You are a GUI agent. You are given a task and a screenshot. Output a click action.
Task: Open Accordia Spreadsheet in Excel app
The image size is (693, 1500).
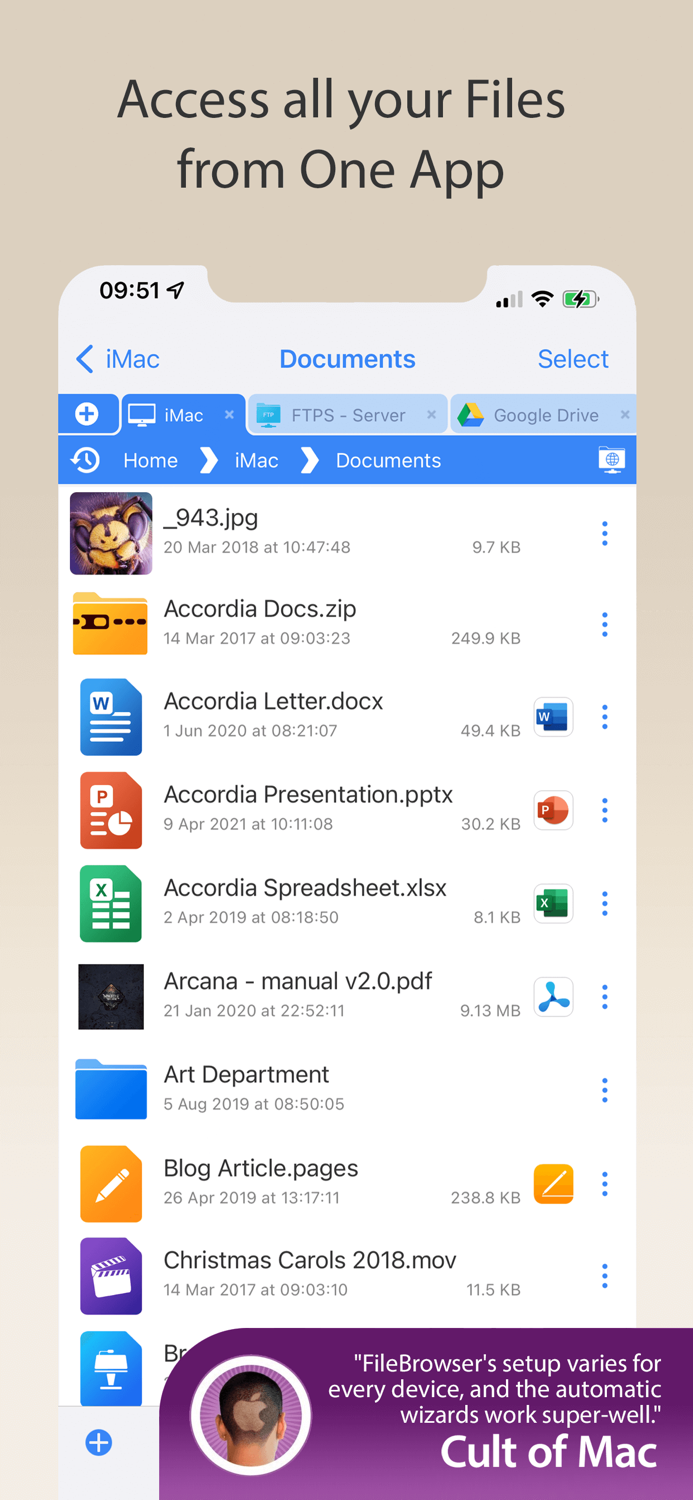[553, 904]
